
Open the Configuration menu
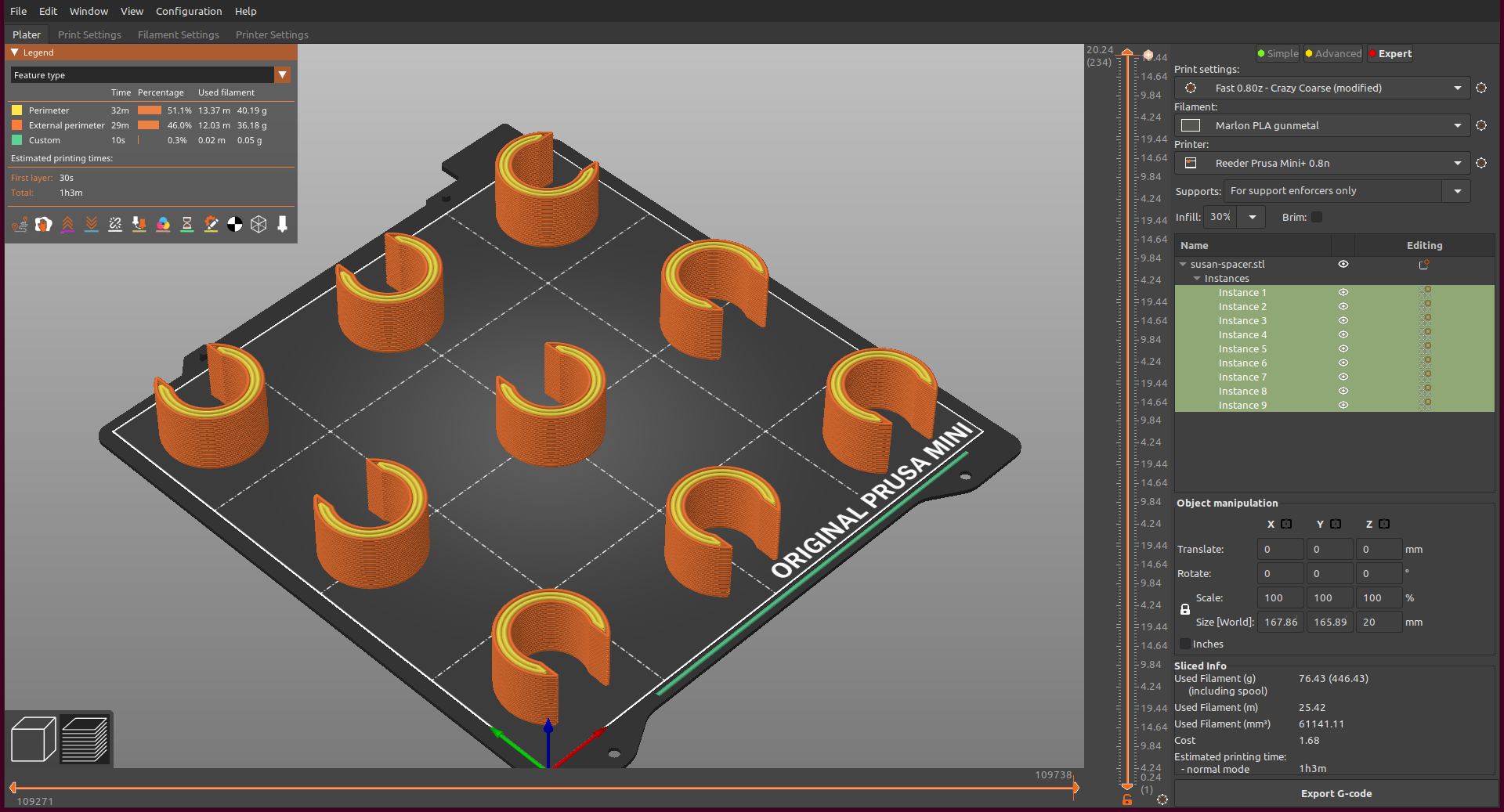click(188, 11)
